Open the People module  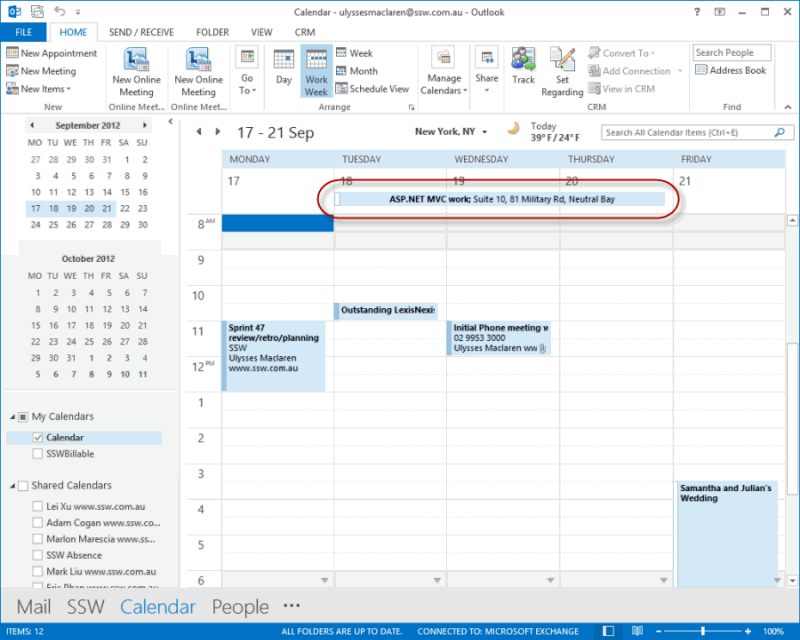tap(240, 606)
